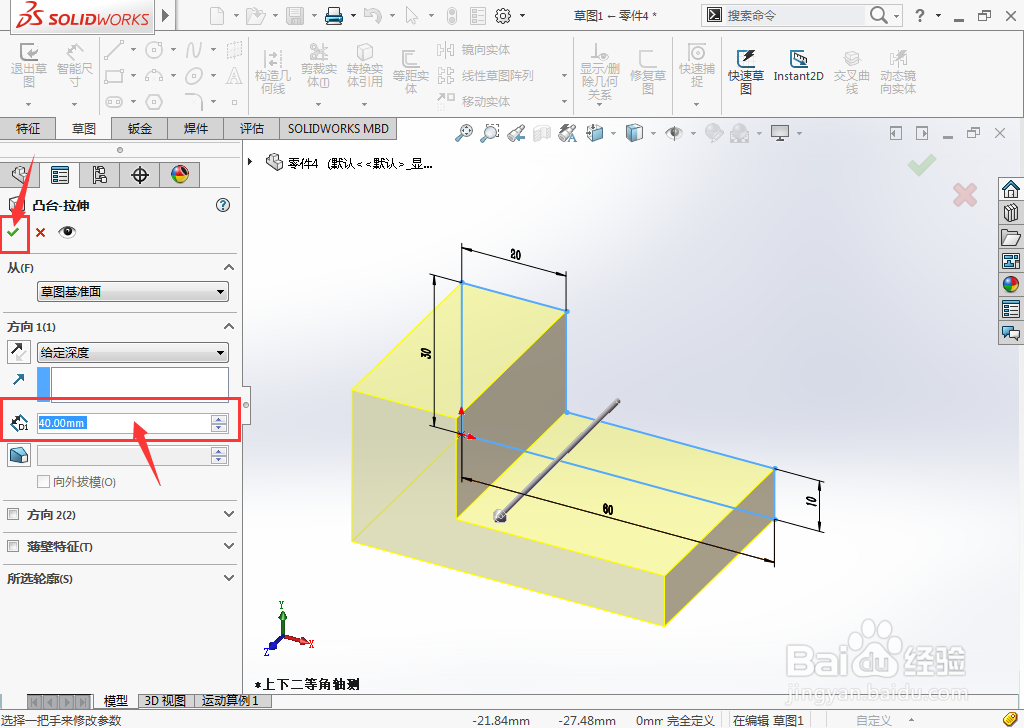Cancel the extrude with the red X
Screen dimensions: 1024x728
click(x=40, y=232)
